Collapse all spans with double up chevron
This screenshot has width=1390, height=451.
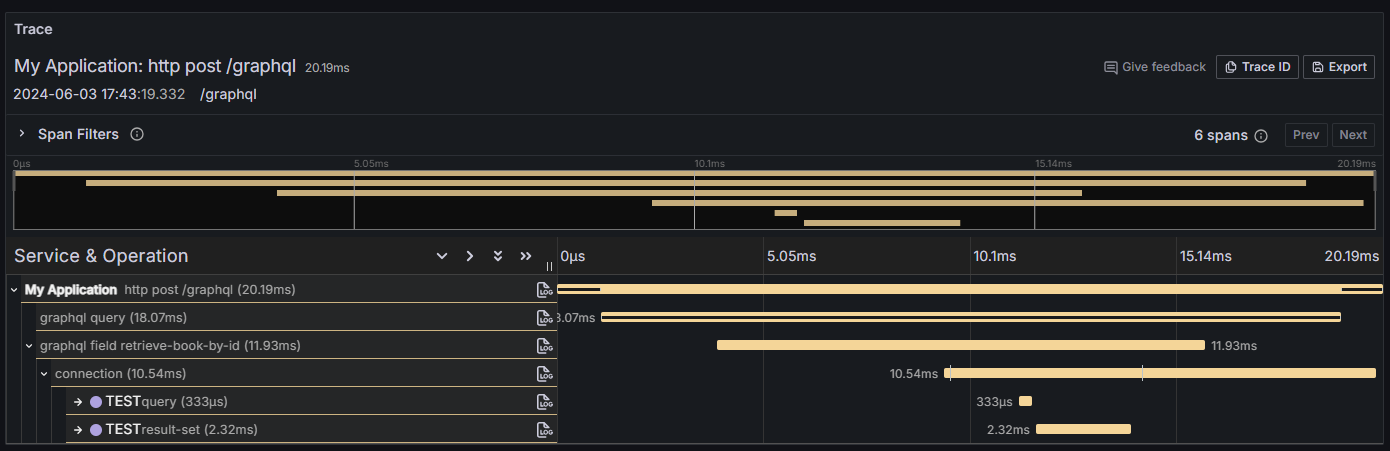(x=498, y=256)
